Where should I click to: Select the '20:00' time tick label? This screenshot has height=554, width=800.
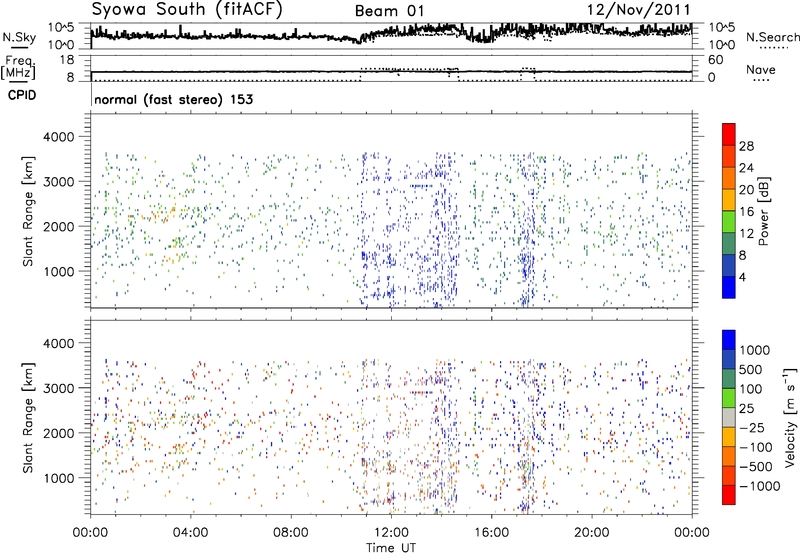click(591, 533)
